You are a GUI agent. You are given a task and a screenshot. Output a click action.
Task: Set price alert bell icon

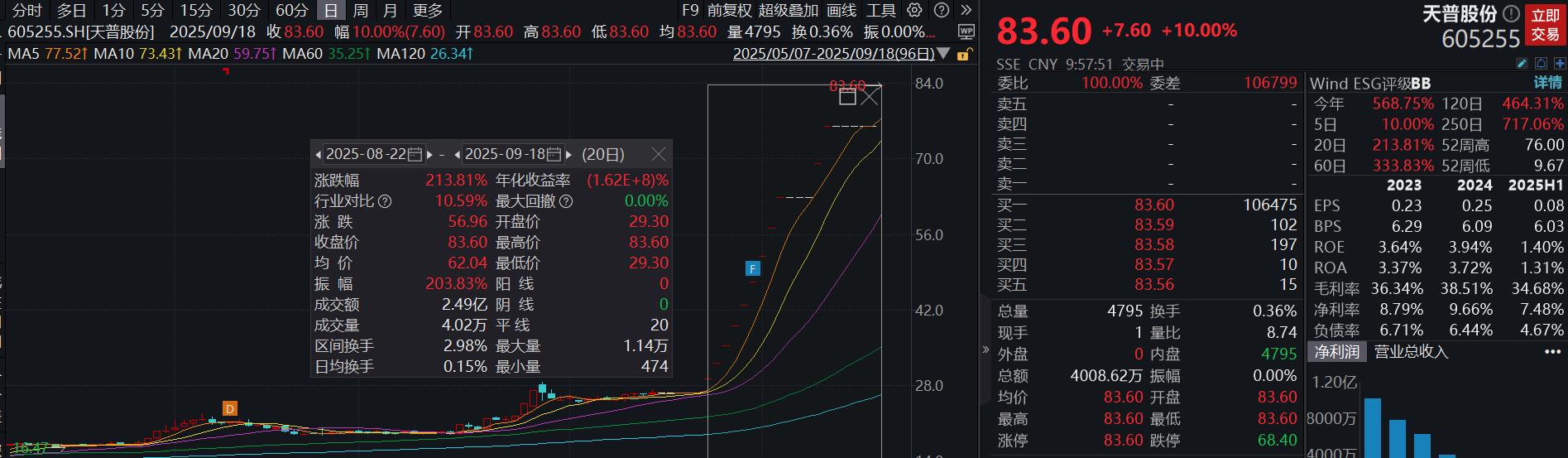tap(1541, 63)
